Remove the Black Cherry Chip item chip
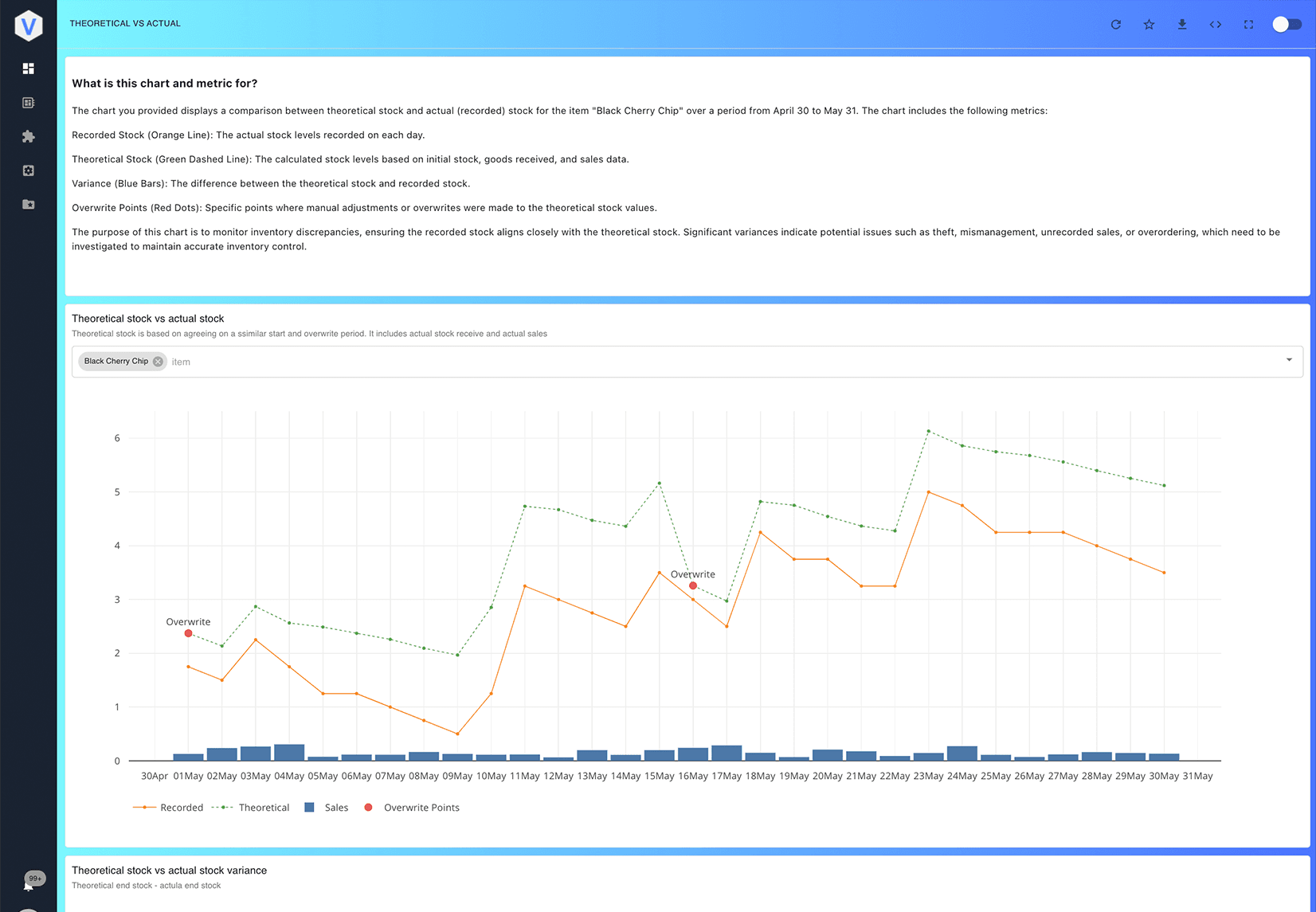The width and height of the screenshot is (1316, 912). pos(158,362)
